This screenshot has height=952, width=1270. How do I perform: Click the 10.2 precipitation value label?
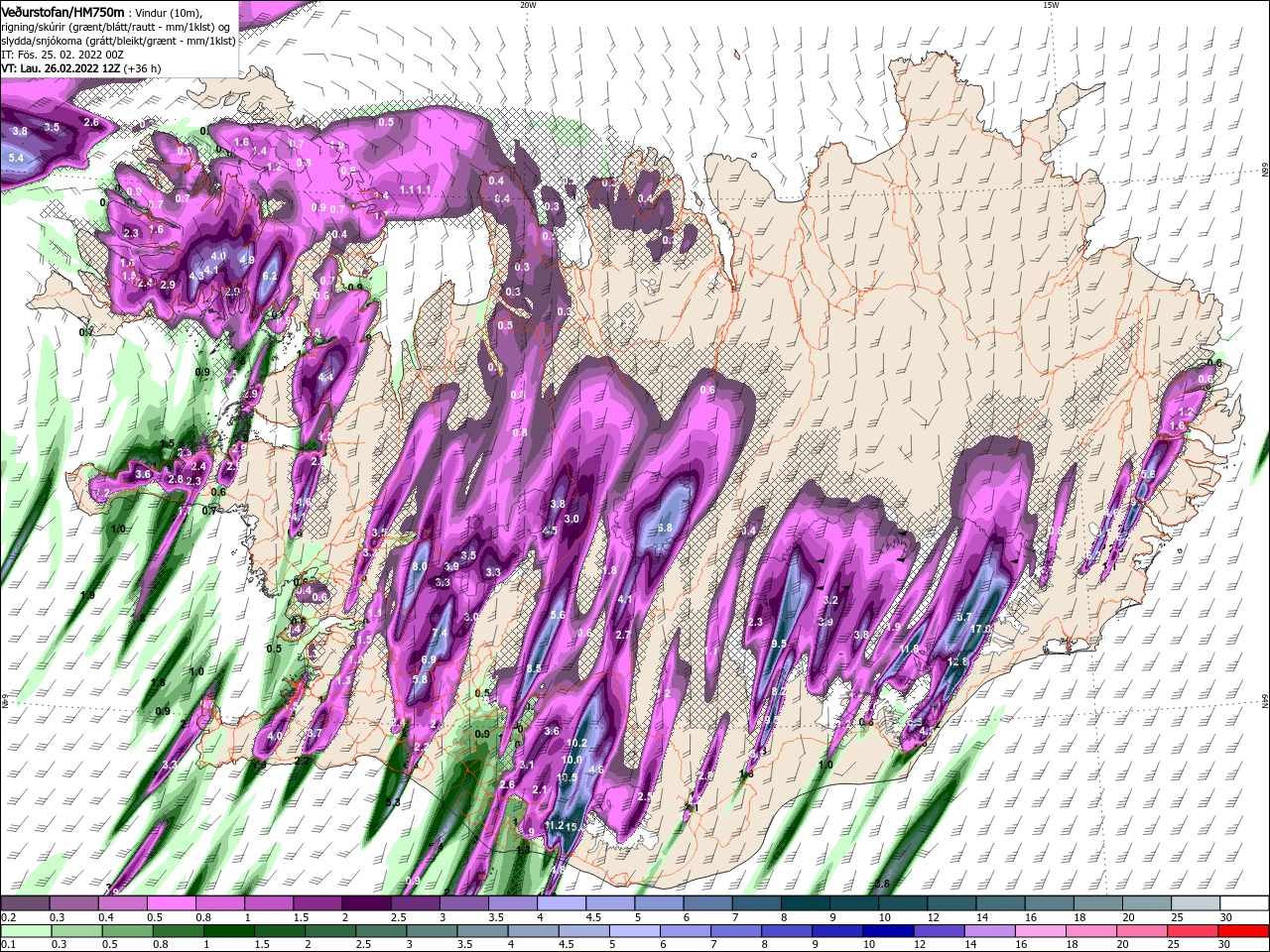tap(576, 743)
